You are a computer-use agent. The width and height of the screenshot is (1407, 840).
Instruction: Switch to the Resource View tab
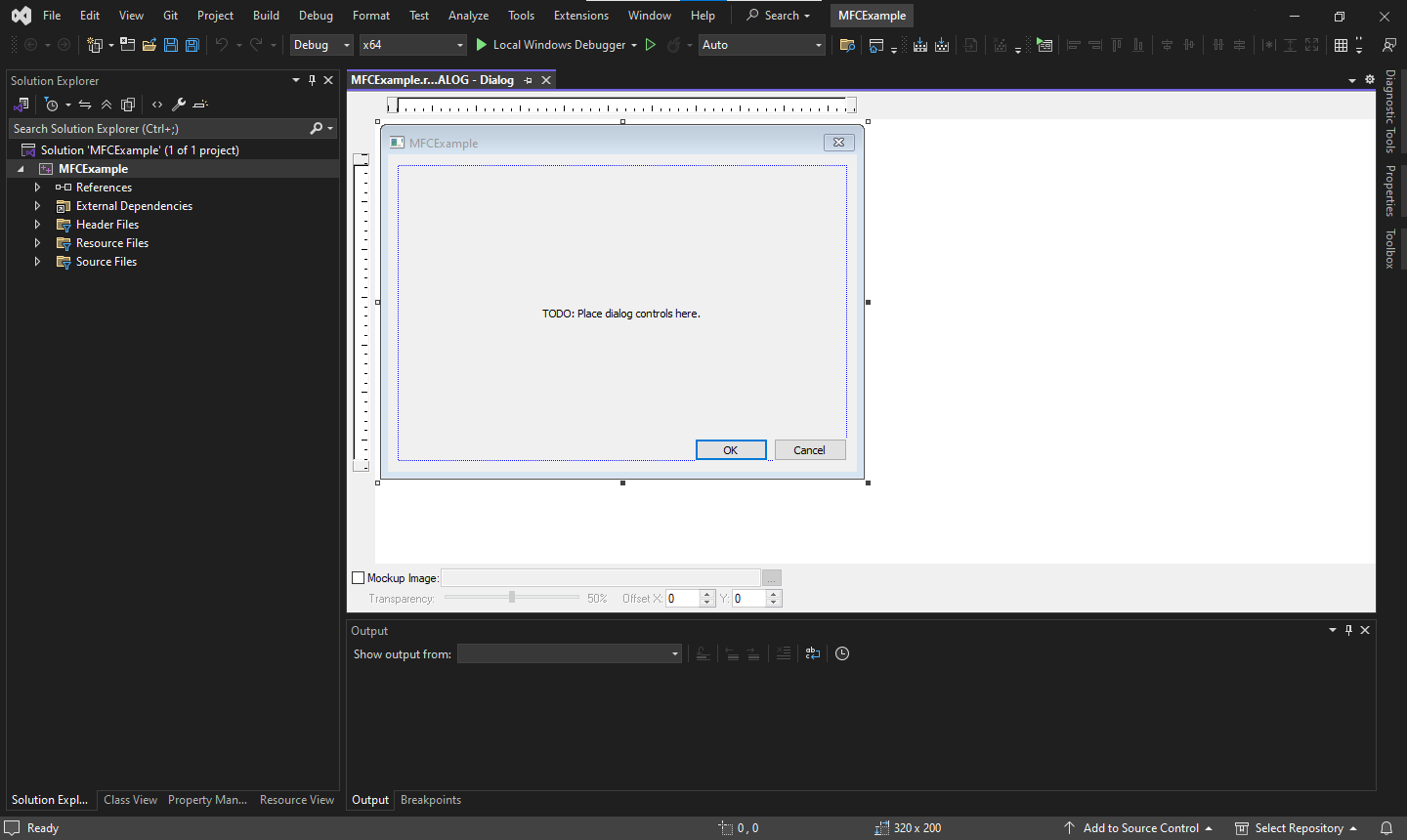click(296, 800)
